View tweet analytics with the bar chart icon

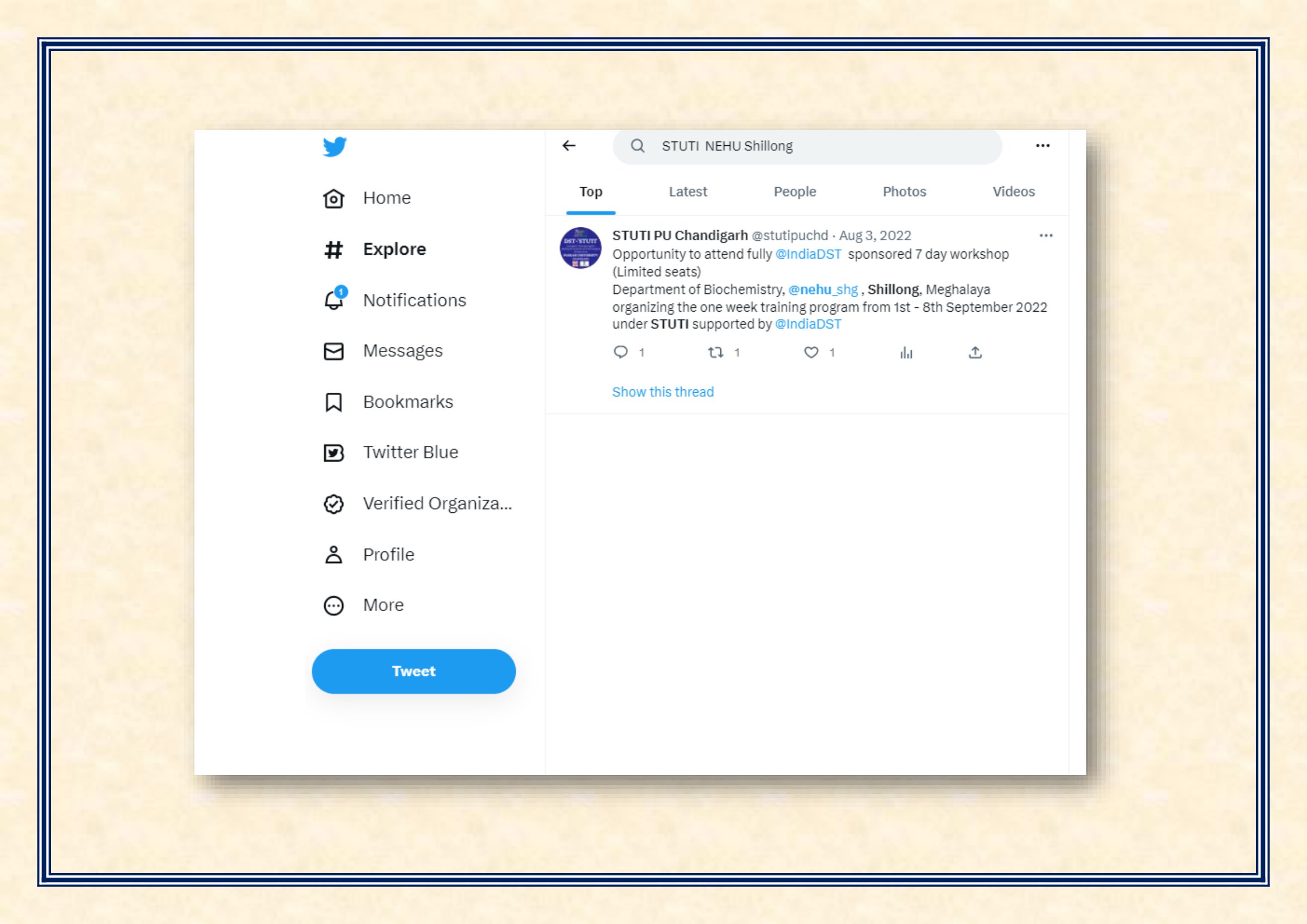(x=906, y=353)
